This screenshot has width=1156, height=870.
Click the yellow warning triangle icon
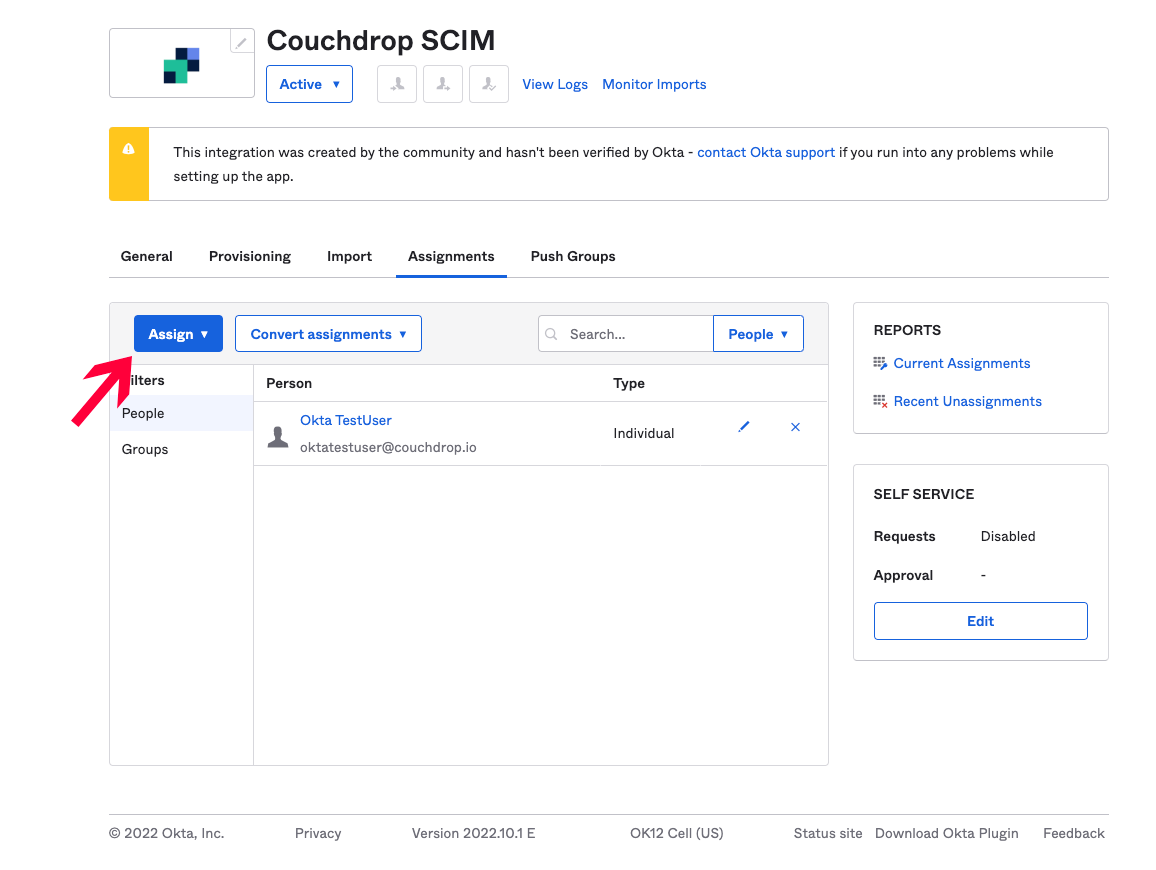point(128,149)
